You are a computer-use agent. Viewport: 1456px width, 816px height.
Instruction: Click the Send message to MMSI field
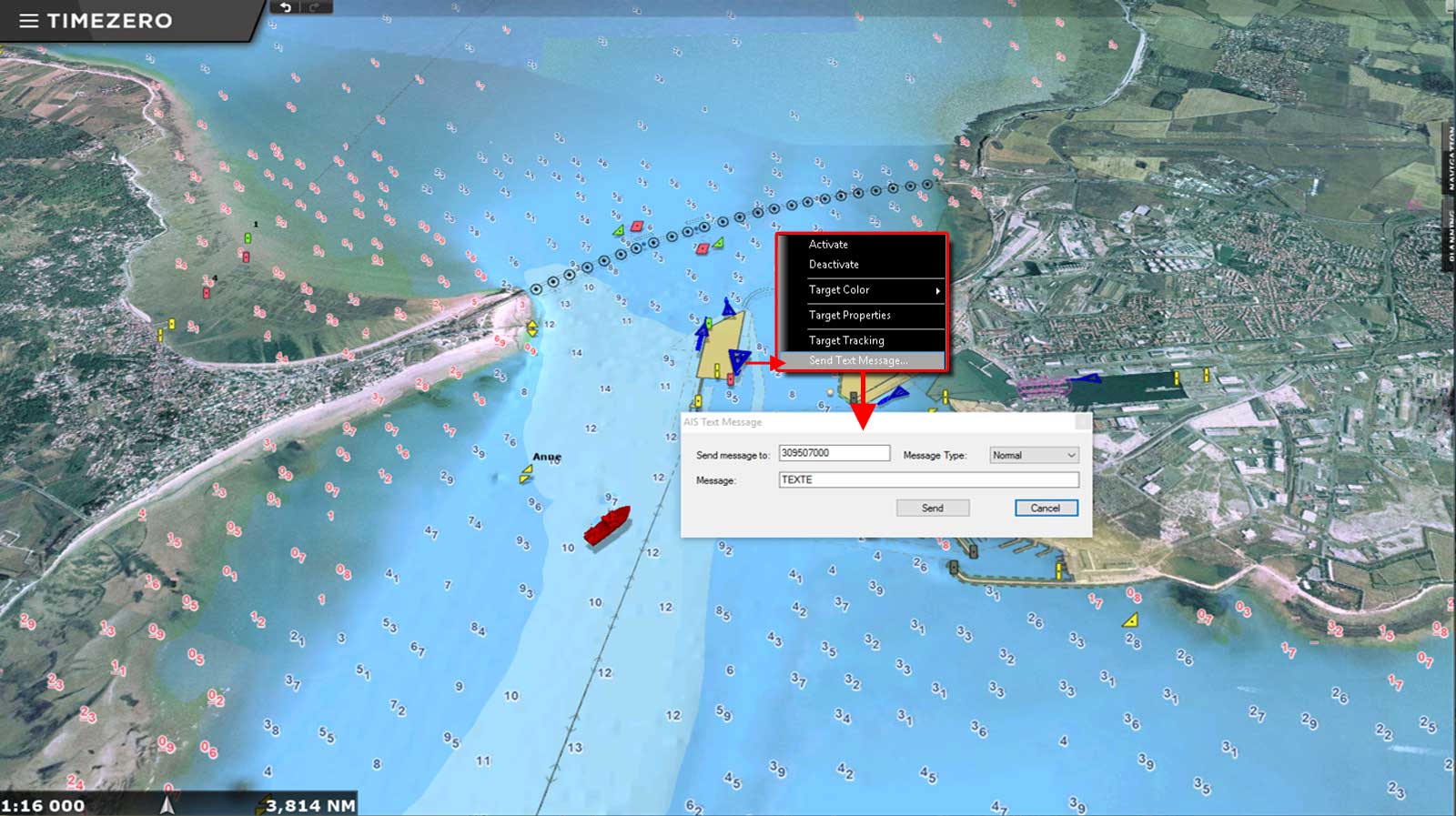point(834,453)
